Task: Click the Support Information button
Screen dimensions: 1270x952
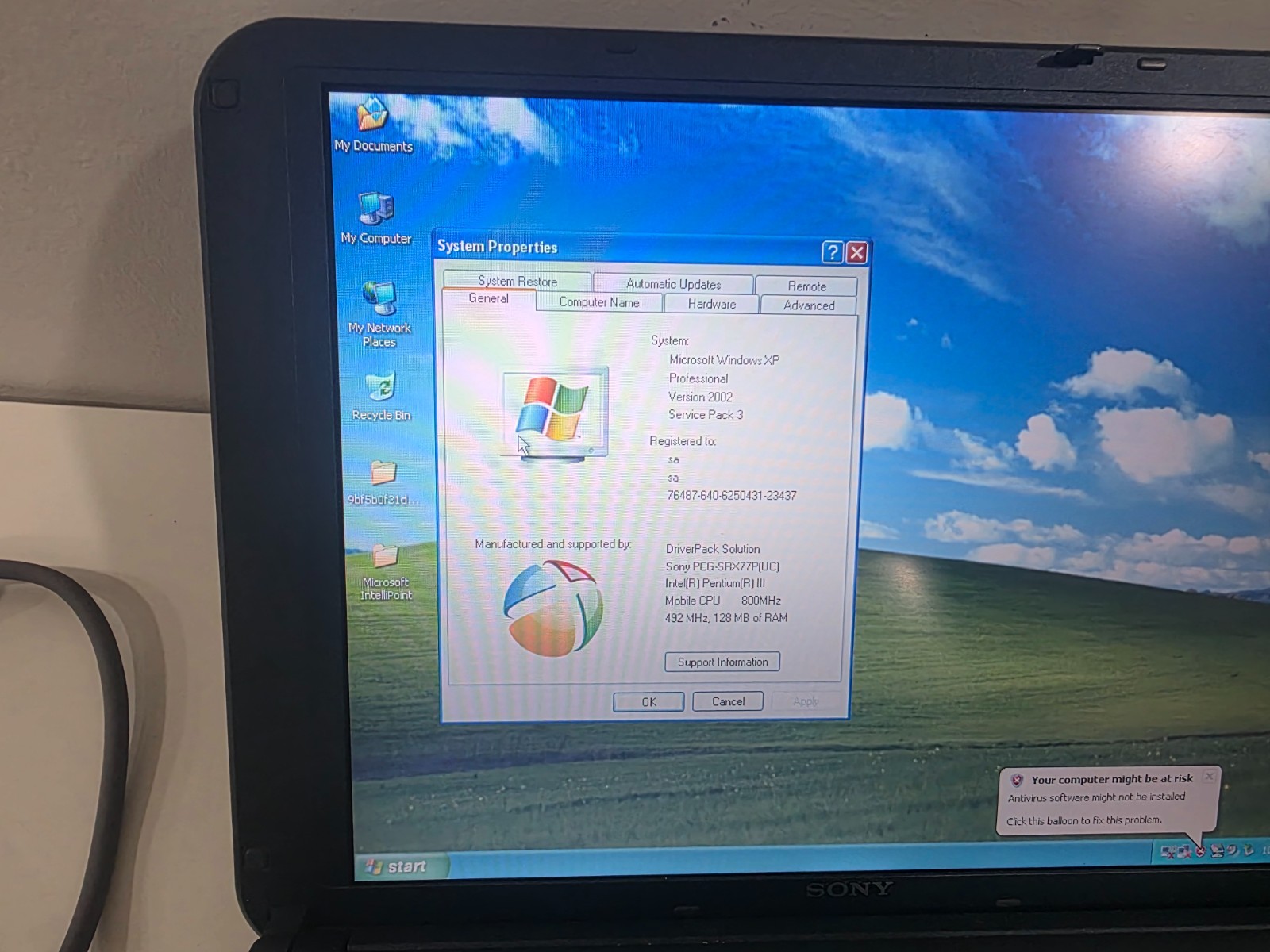Action: click(722, 662)
